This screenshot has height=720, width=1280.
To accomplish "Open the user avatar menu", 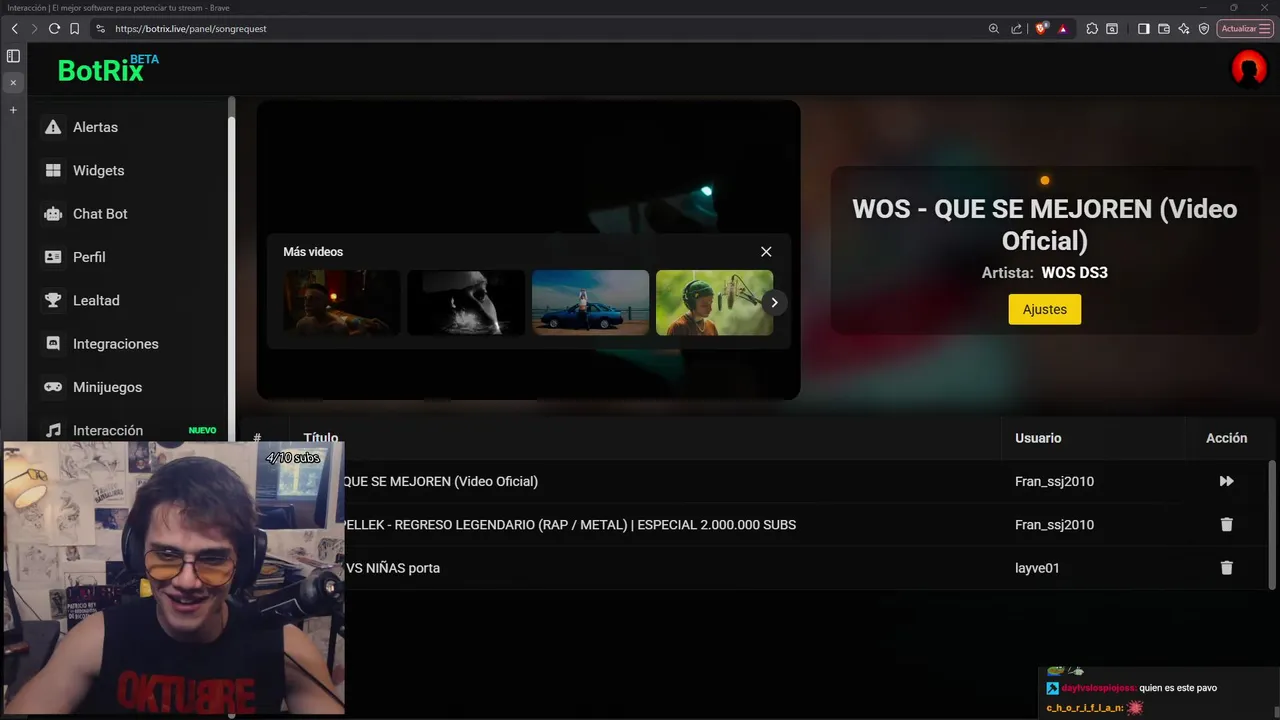I will 1248,69.
